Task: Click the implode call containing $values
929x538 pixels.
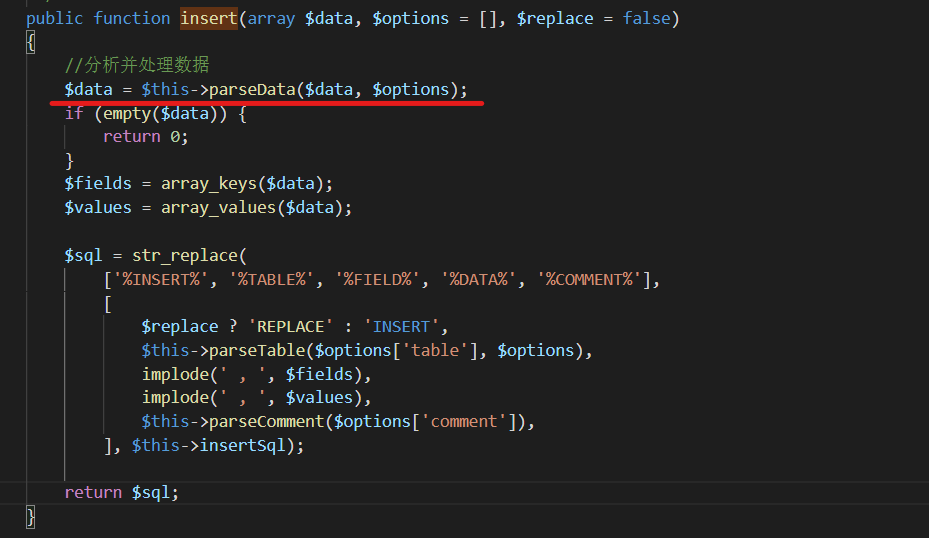Action: tap(176, 398)
